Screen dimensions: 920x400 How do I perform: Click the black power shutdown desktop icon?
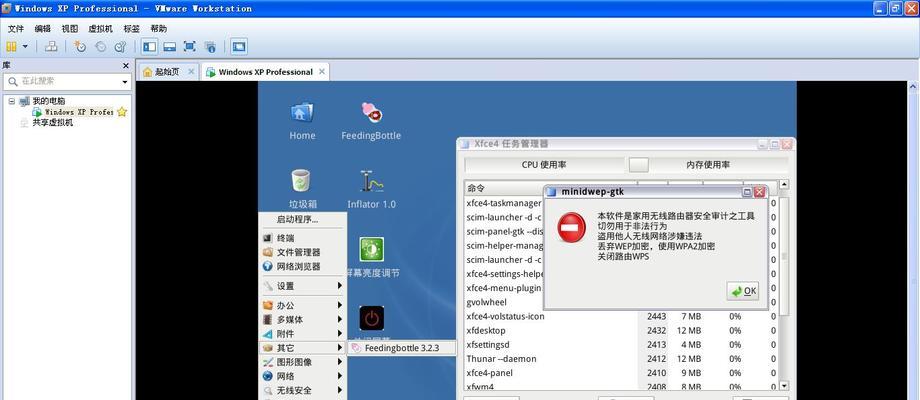coord(371,318)
